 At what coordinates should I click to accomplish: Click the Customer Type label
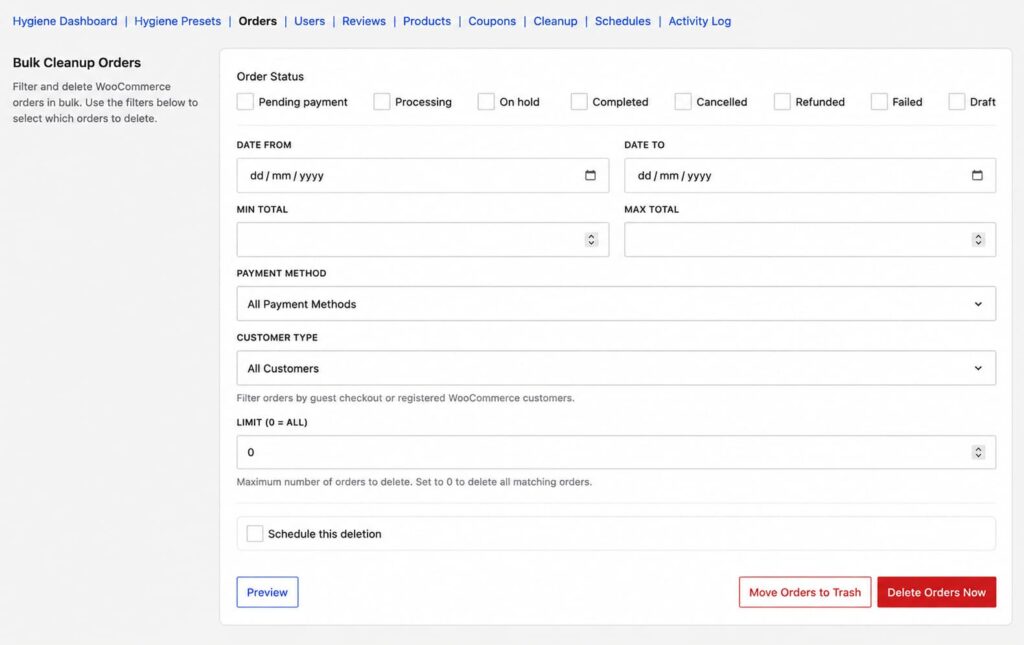tap(277, 338)
